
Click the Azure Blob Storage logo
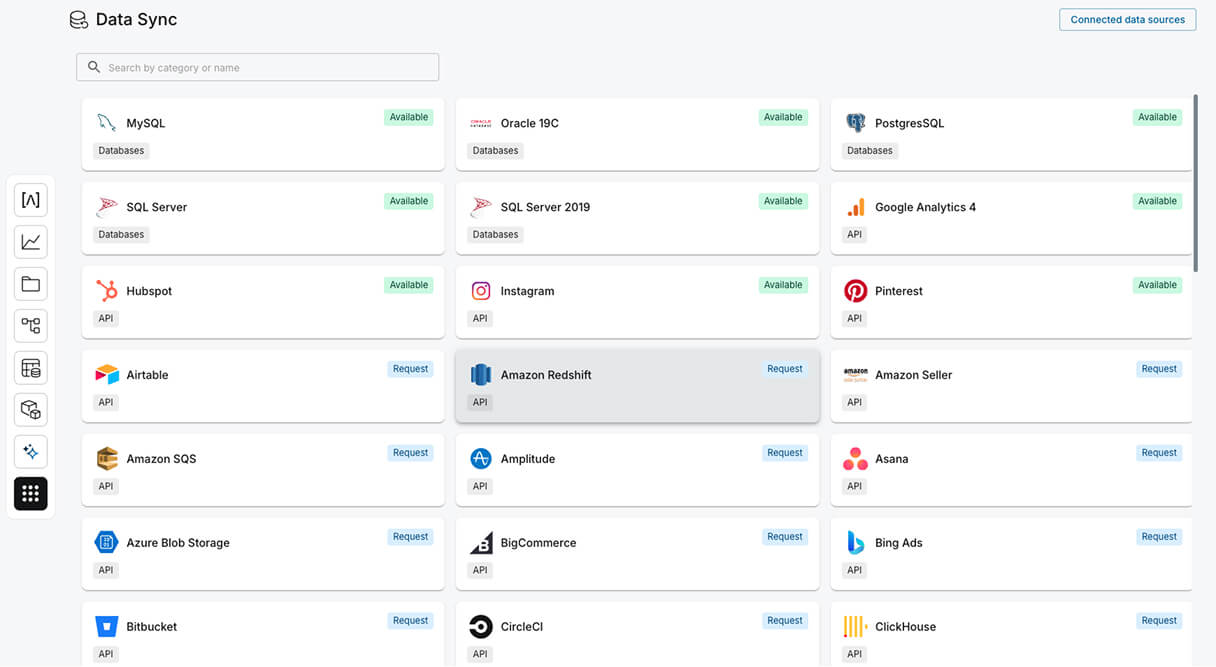coord(106,543)
